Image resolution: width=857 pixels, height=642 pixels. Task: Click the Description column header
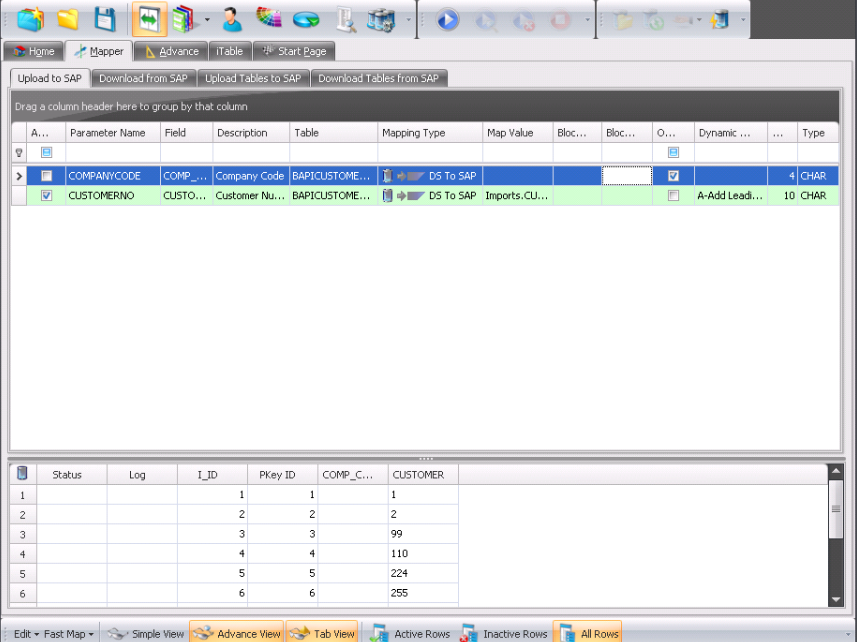[x=251, y=133]
